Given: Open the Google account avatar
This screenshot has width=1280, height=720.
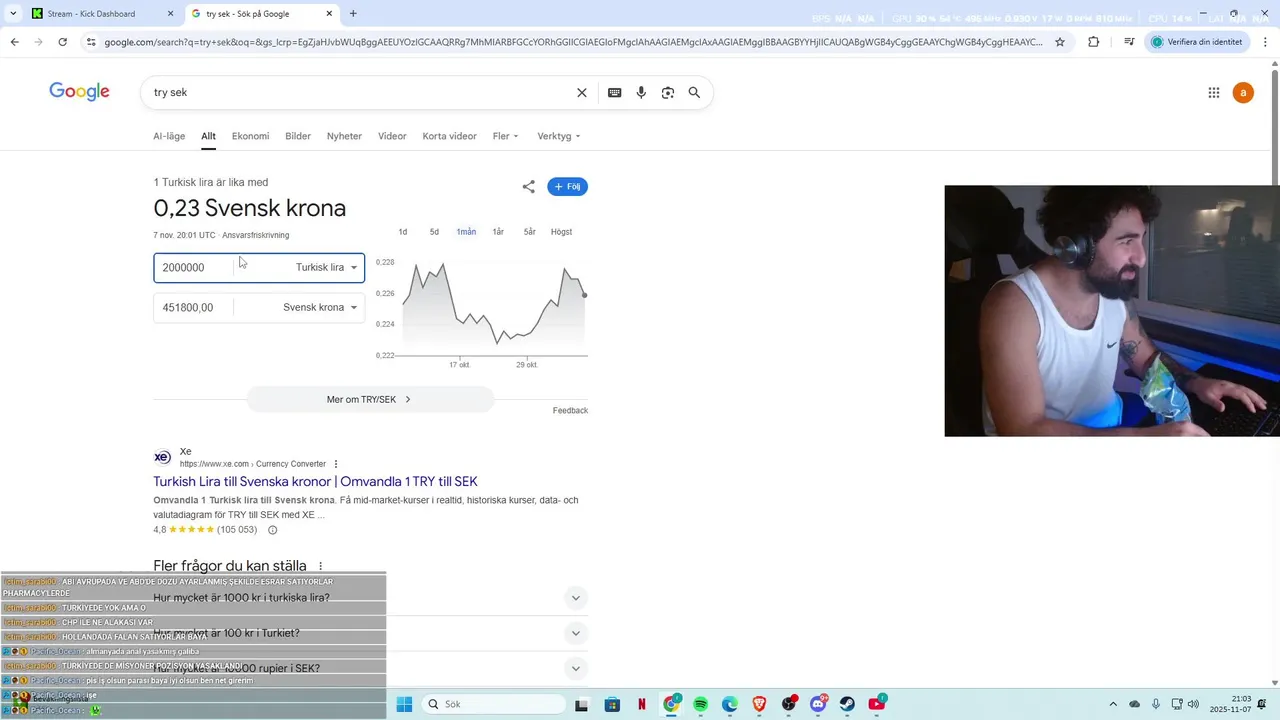Looking at the screenshot, I should [1243, 93].
